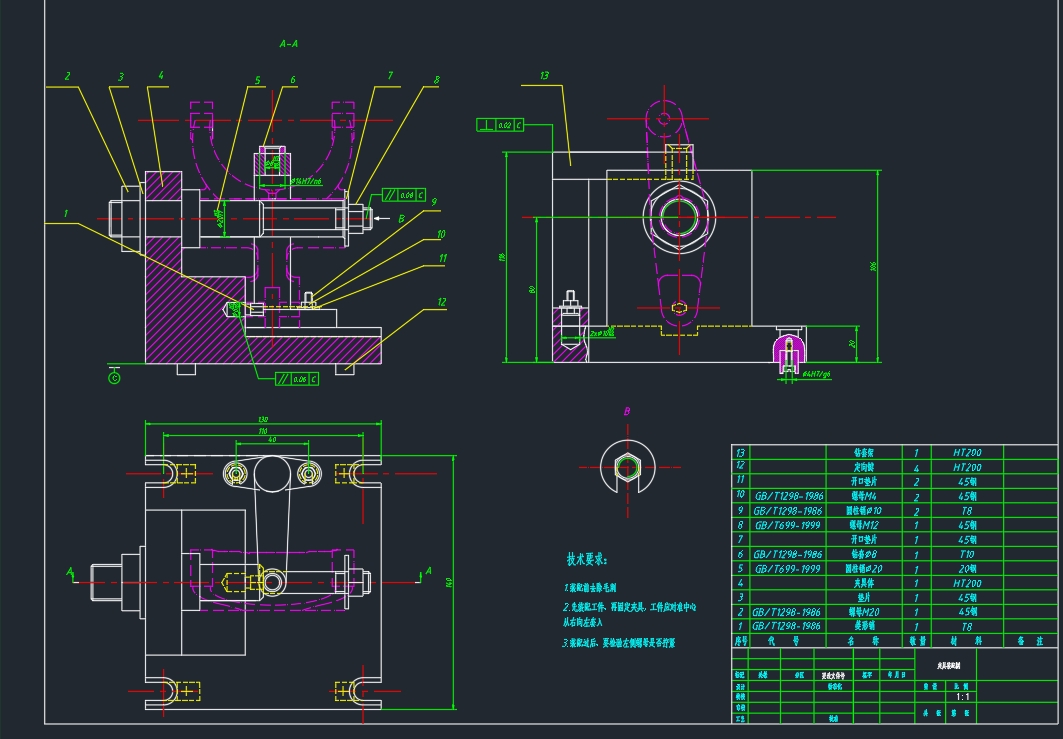This screenshot has height=739, width=1063.
Task: Select callout number 12 near the base plate
Action: [441, 302]
